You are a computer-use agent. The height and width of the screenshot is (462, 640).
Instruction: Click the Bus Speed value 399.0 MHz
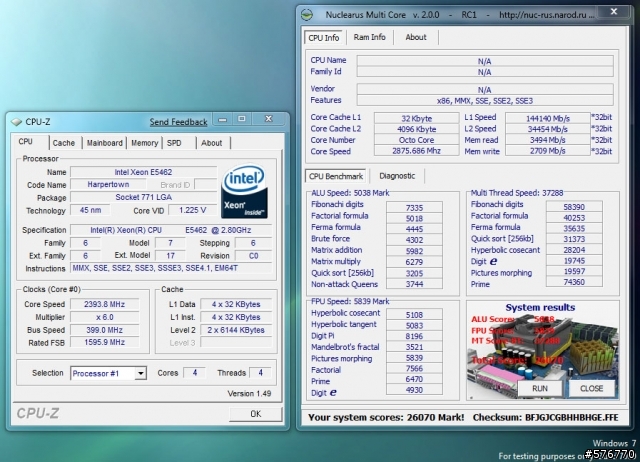point(104,330)
